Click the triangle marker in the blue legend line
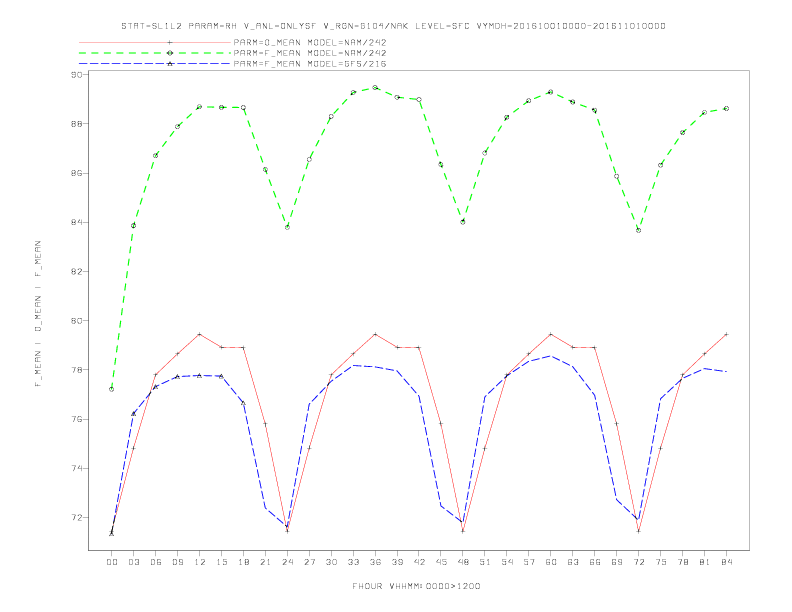Screen dimensions: 792x612 tap(170, 64)
